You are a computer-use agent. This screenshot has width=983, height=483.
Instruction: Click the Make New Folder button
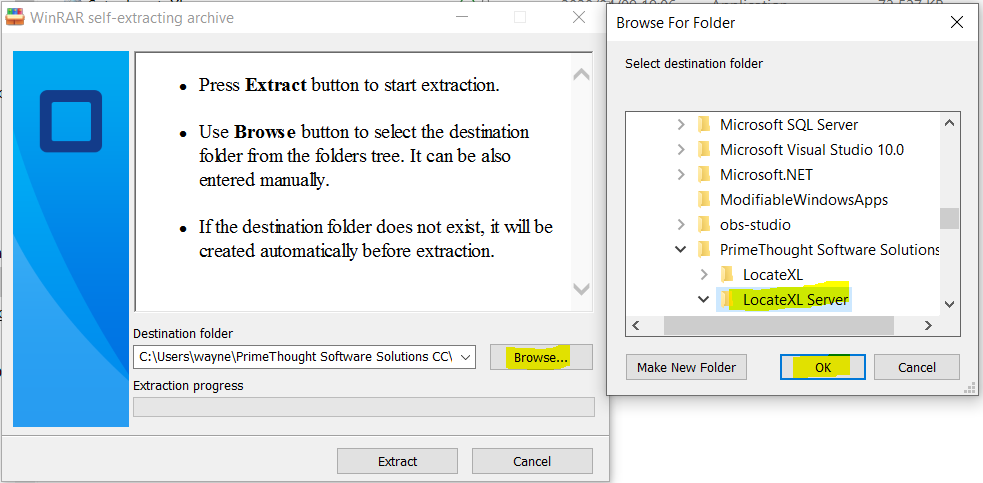(686, 367)
